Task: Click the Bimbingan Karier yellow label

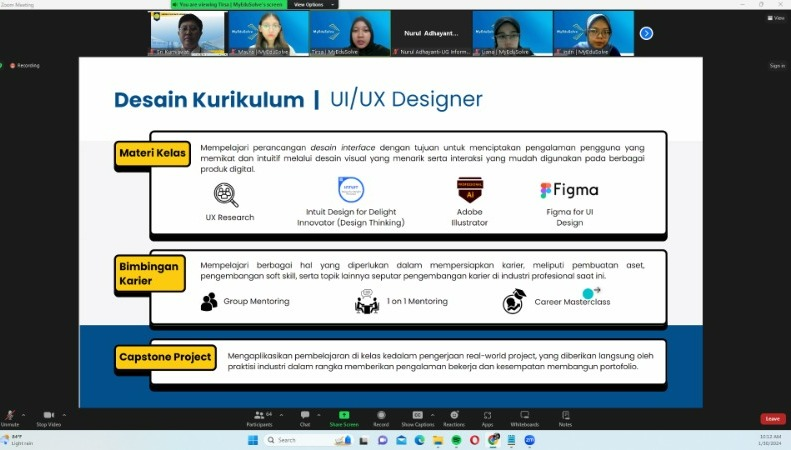Action: (x=149, y=273)
